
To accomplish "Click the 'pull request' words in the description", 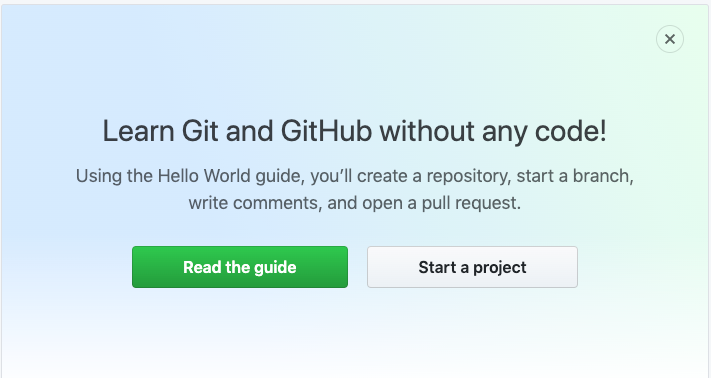I will click(x=471, y=203).
